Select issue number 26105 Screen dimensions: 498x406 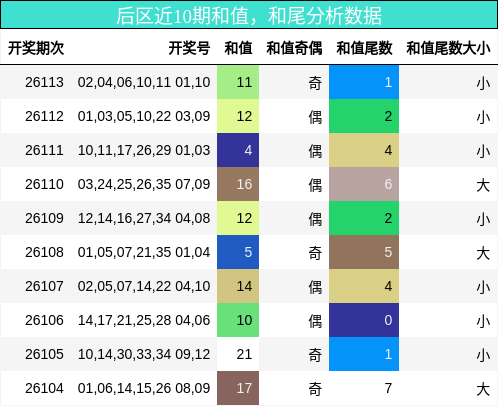pos(44,354)
